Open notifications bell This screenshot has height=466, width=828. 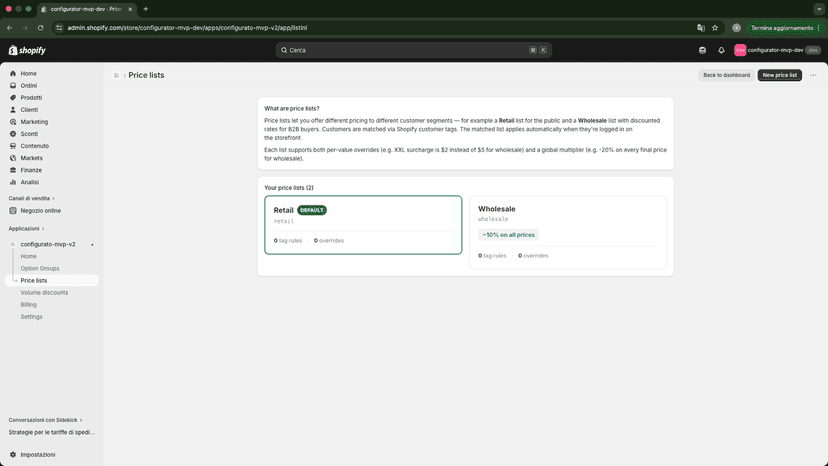pos(721,50)
